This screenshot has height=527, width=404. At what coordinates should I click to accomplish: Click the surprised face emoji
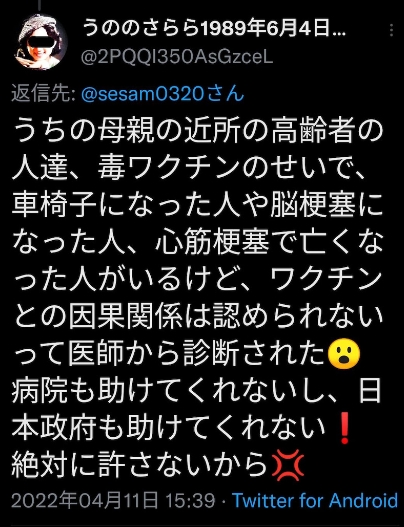tap(344, 355)
